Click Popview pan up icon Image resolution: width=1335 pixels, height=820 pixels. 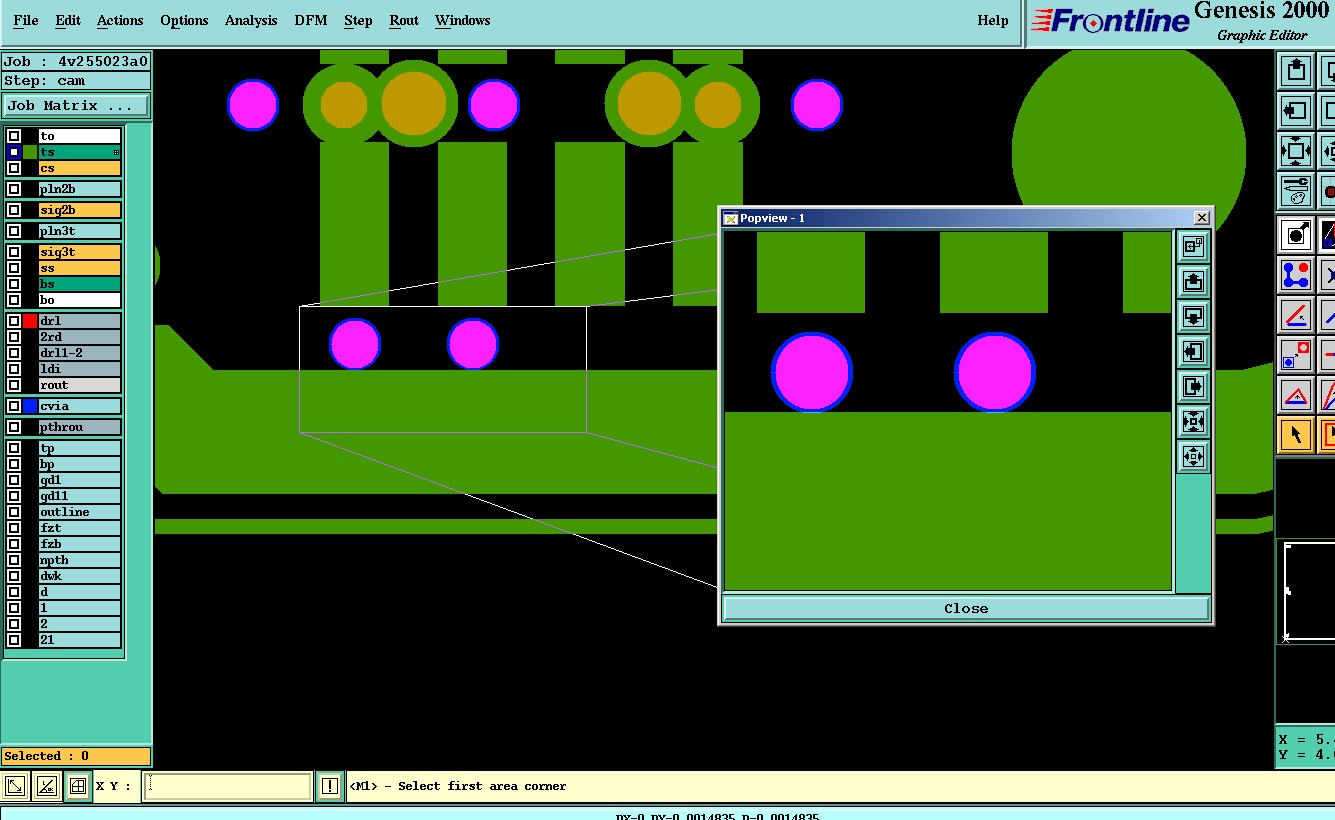(1192, 281)
